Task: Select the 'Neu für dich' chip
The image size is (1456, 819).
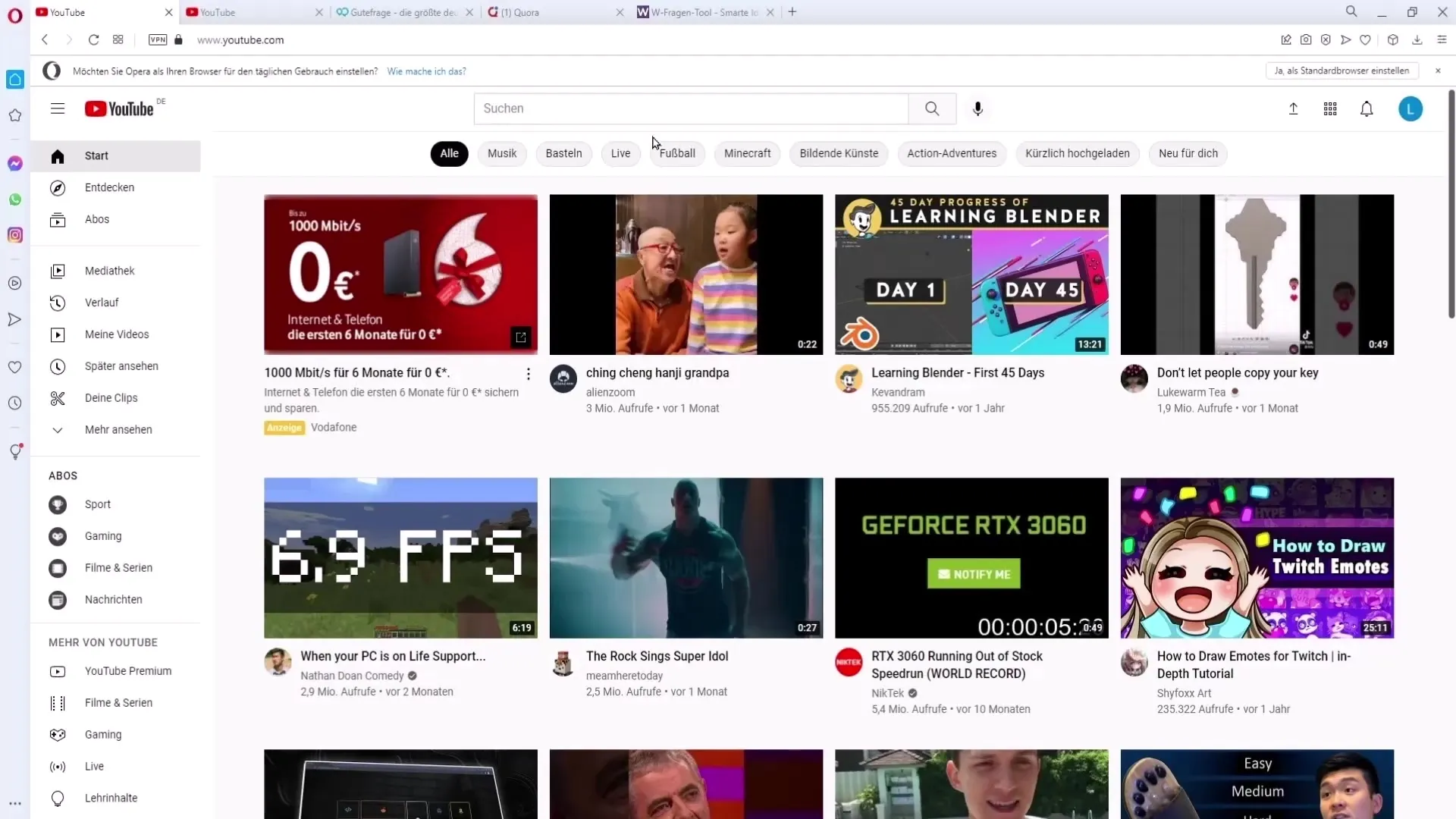Action: click(x=1188, y=153)
